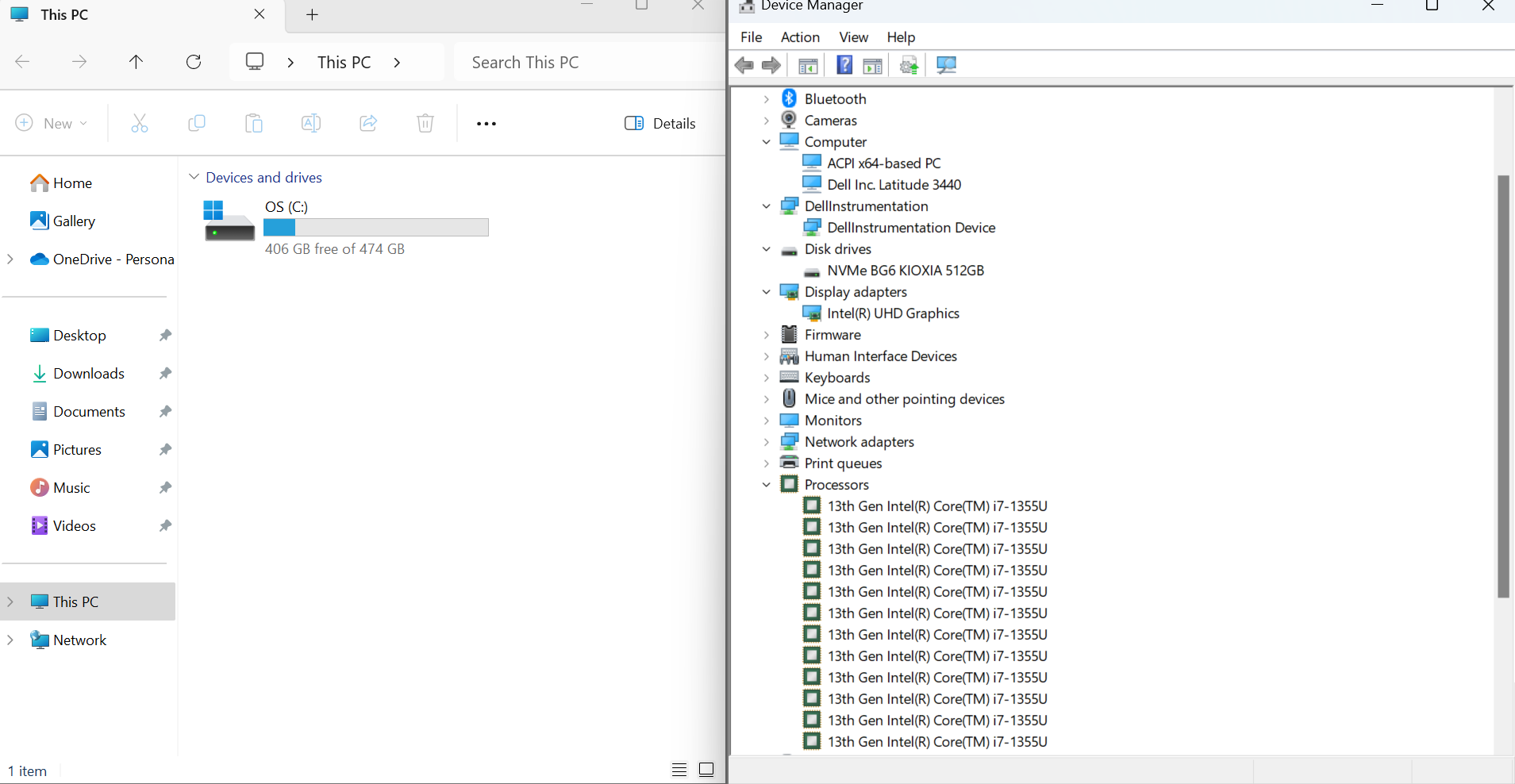Click the Refresh button in File Explorer
The height and width of the screenshot is (784, 1515).
194,62
